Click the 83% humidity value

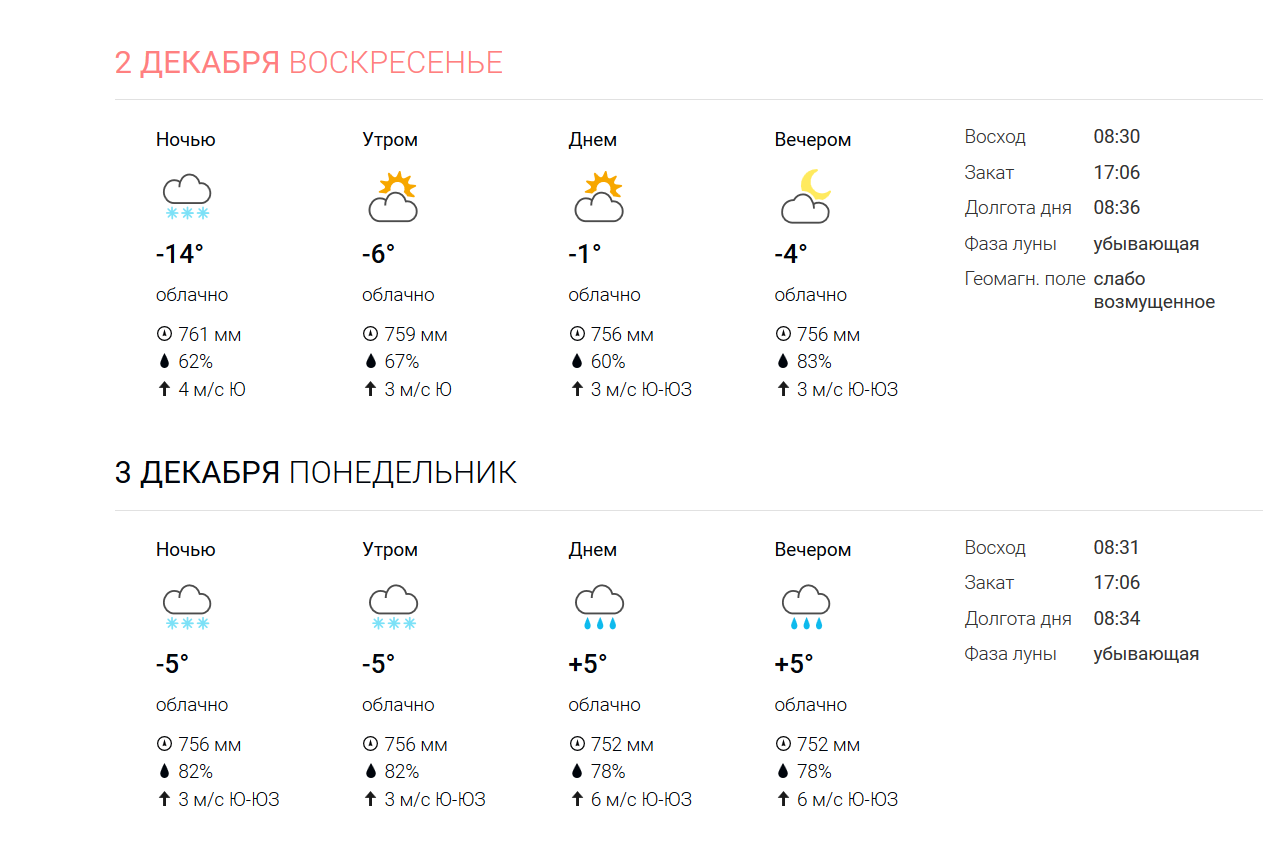[x=814, y=362]
